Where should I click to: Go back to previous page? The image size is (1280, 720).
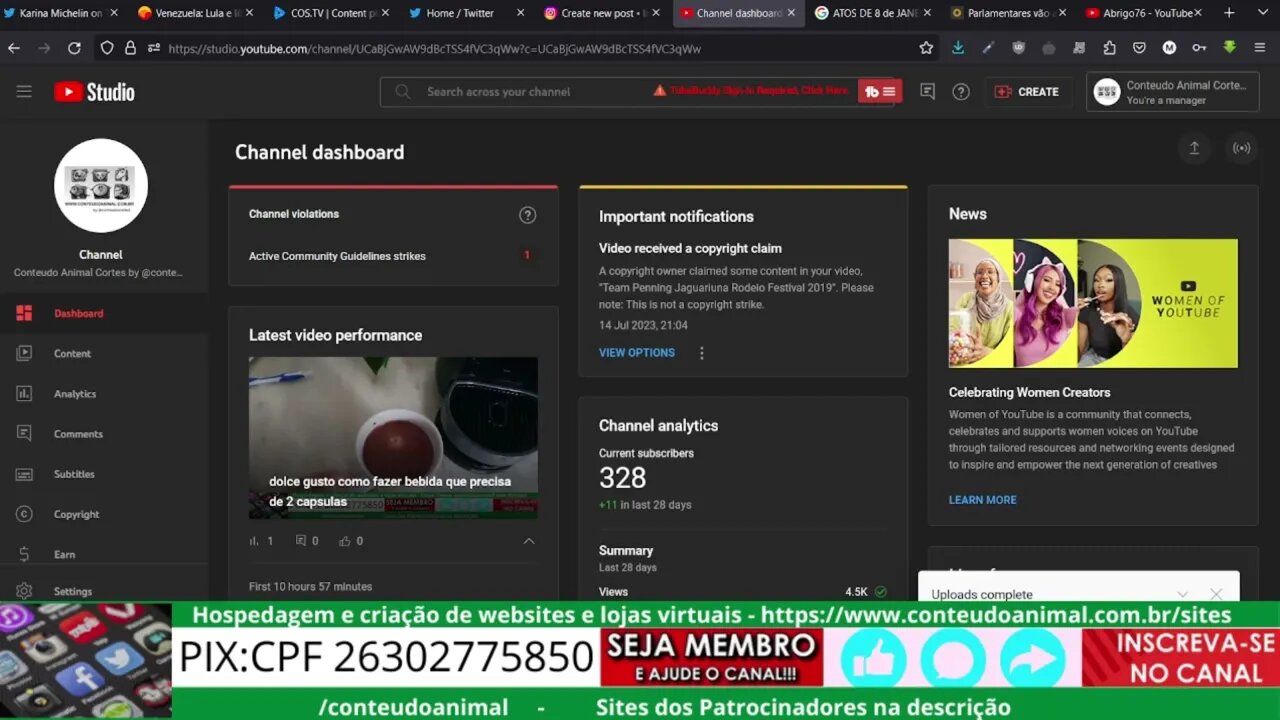coord(14,48)
